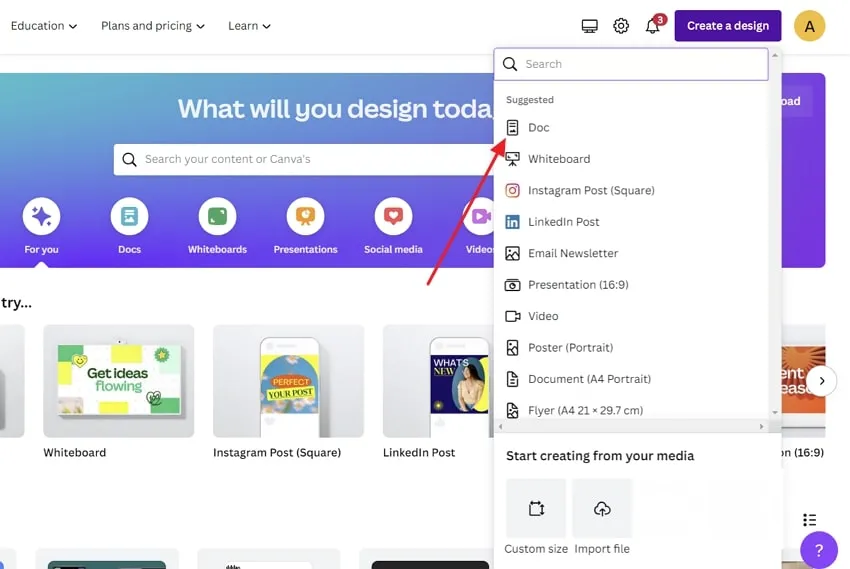Open the Whiteboard template thumbnail
The image size is (850, 569).
[x=119, y=381]
